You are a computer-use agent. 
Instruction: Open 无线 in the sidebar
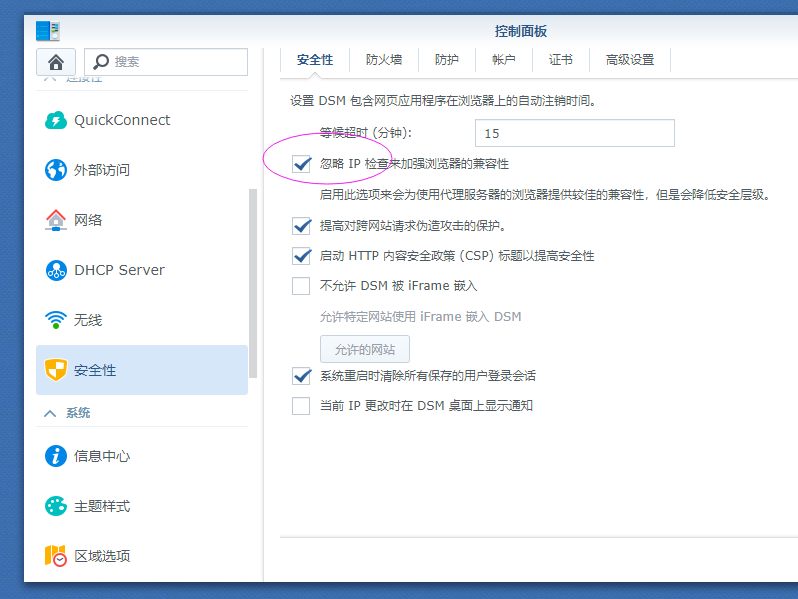click(x=142, y=320)
